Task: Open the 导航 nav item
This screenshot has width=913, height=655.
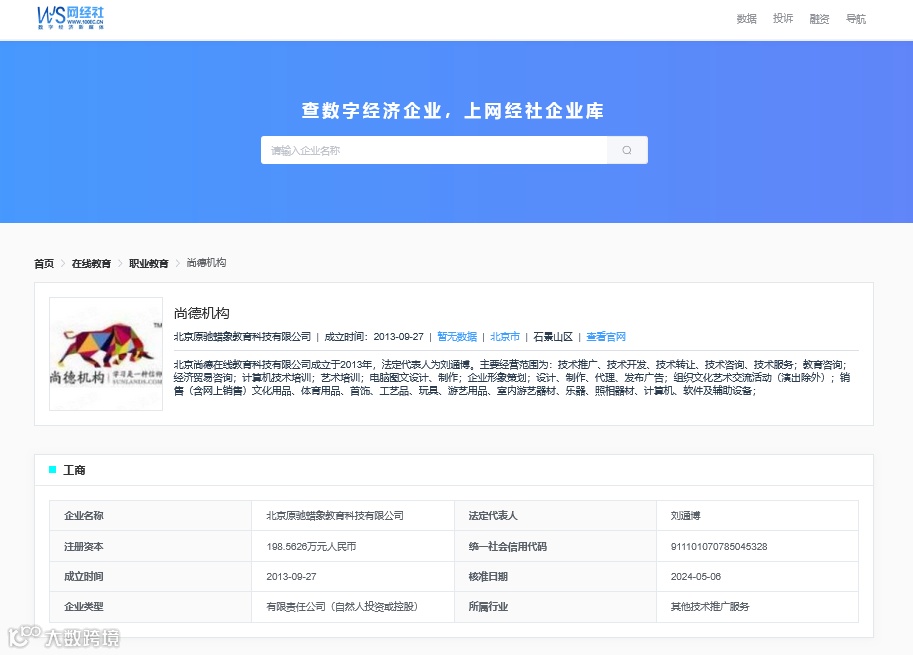Action: point(856,19)
